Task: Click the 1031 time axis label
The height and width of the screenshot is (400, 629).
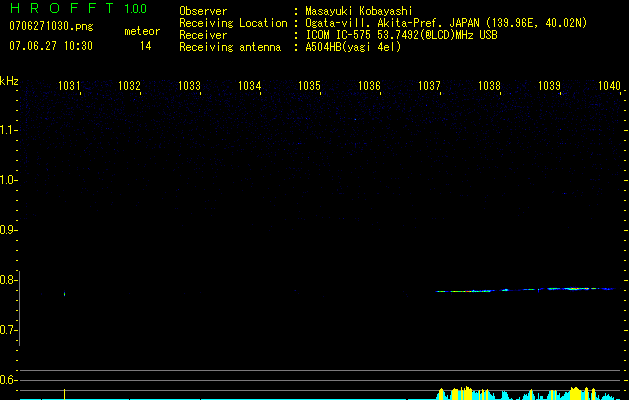Action: (69, 85)
